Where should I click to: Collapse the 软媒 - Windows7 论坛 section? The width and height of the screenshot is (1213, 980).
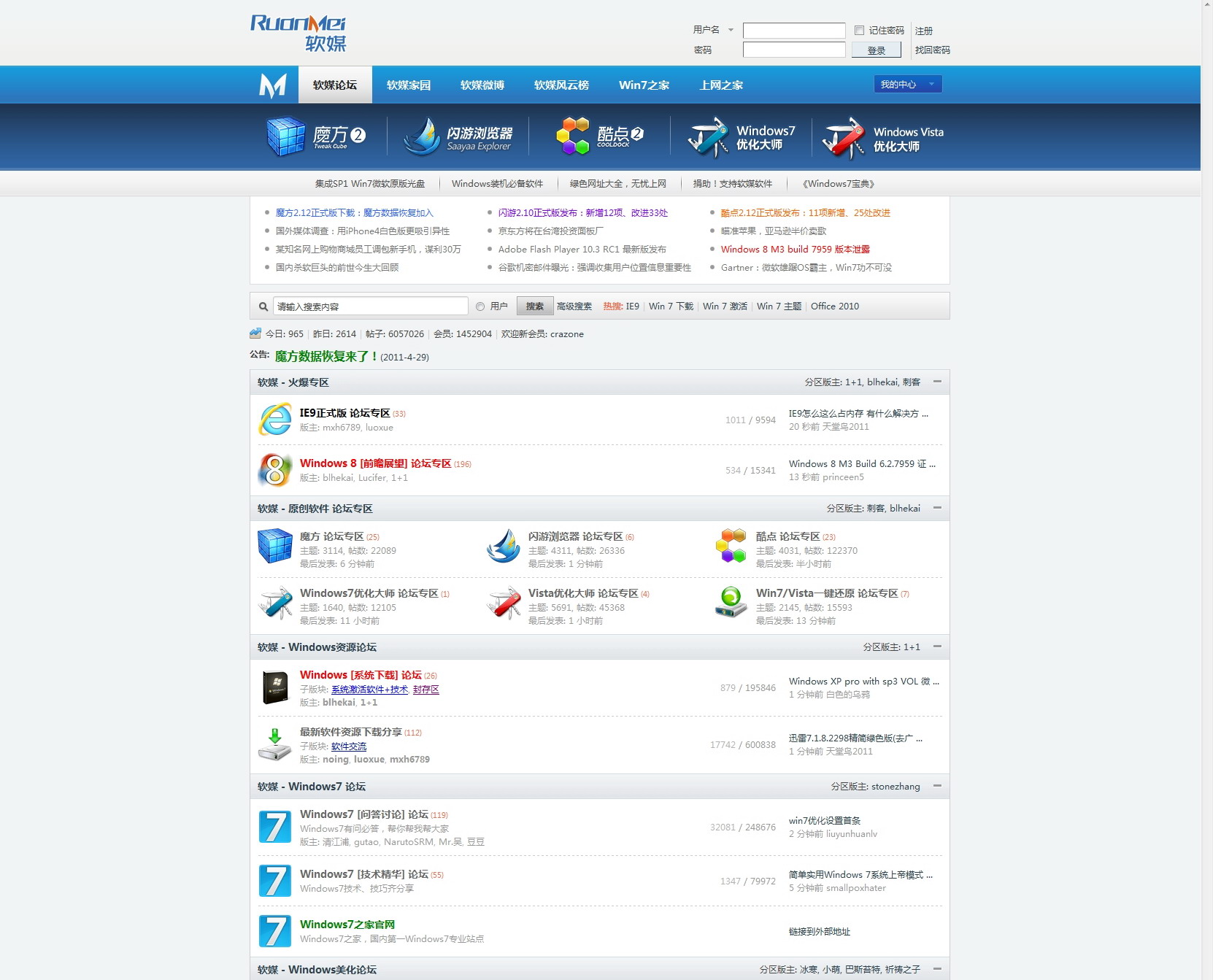tap(937, 786)
